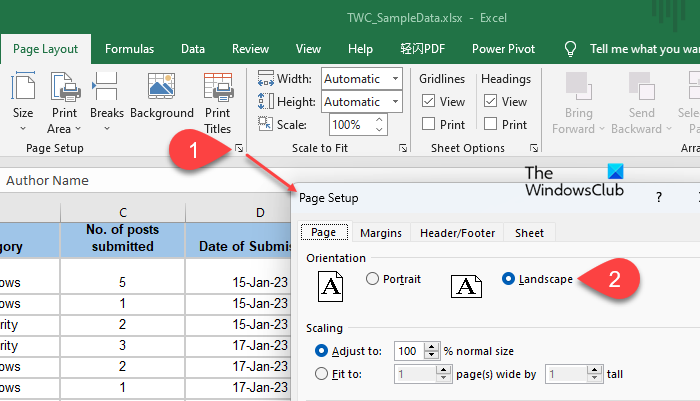Viewport: 700px width, 401px height.
Task: Open the Scale to Fit dialog launcher
Action: 403,148
